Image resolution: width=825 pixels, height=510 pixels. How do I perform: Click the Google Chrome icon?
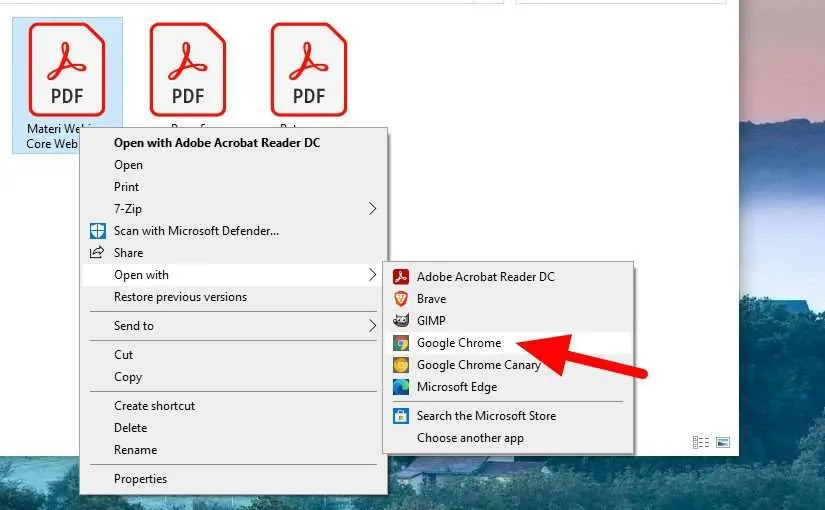pos(401,343)
